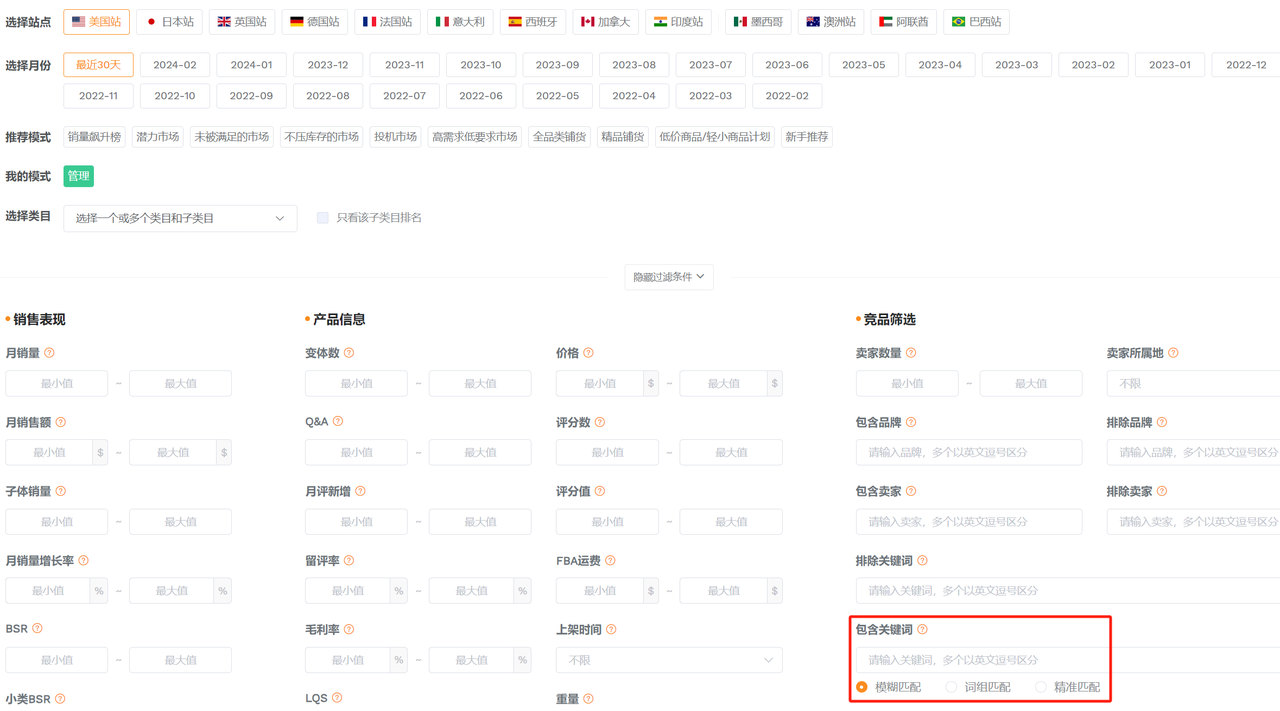Apply the 销量飙升榜 recommended mode
Image resolution: width=1280 pixels, height=711 pixels.
pos(94,137)
